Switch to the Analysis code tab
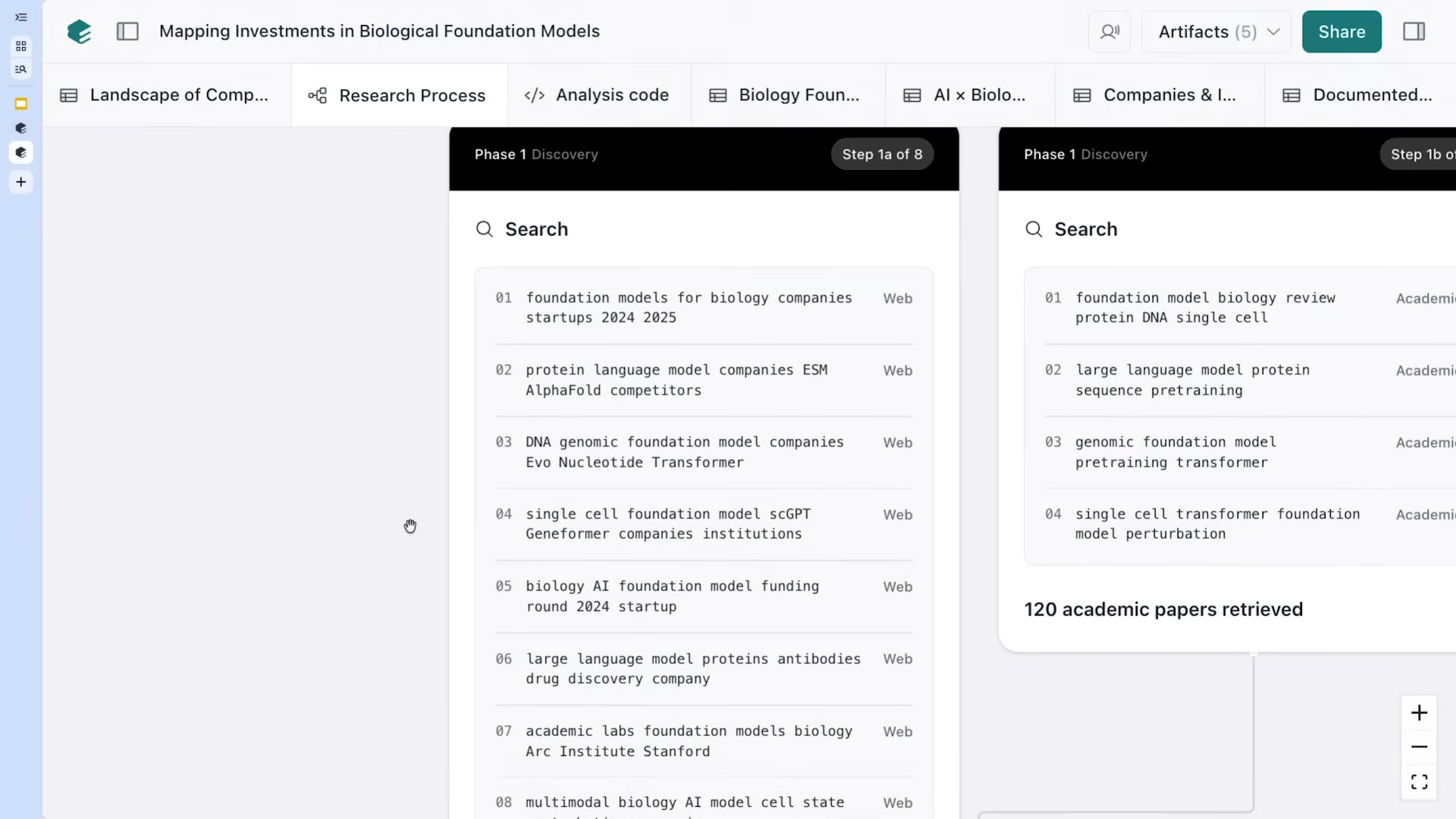 click(598, 95)
